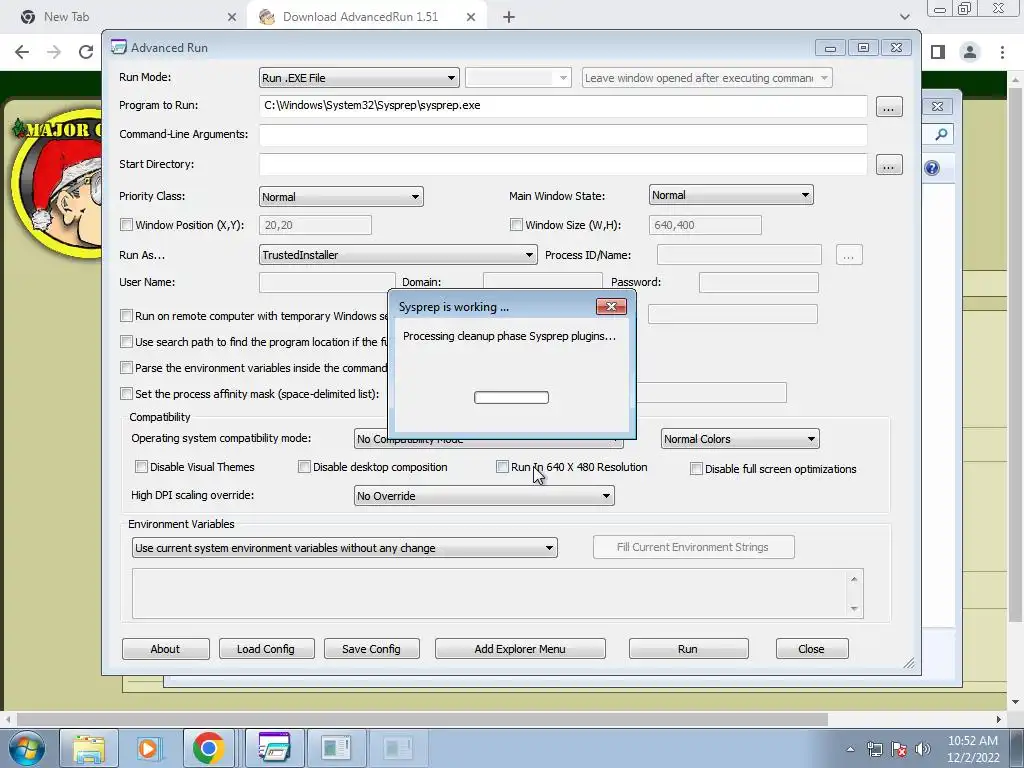Toggle Set process affinity mask checkbox
The width and height of the screenshot is (1024, 768).
point(127,394)
